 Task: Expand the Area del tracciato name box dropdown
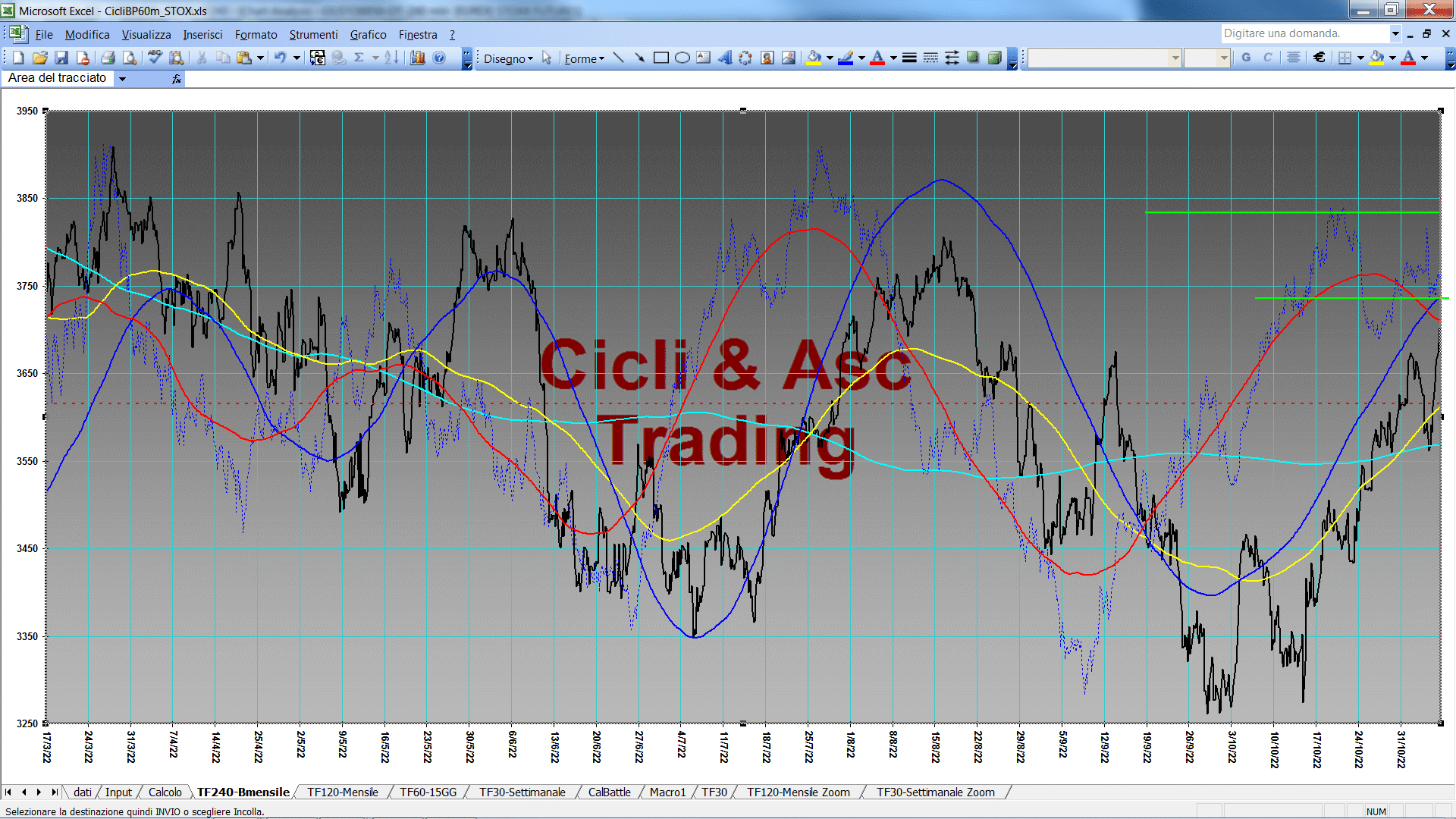point(123,78)
